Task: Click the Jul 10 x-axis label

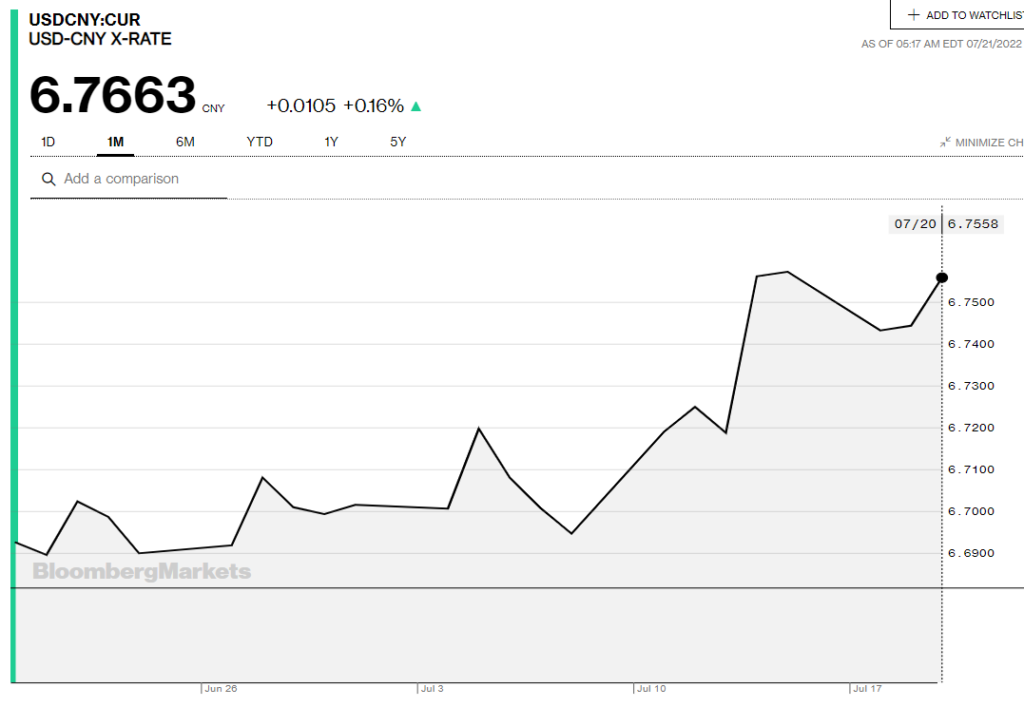Action: (651, 689)
